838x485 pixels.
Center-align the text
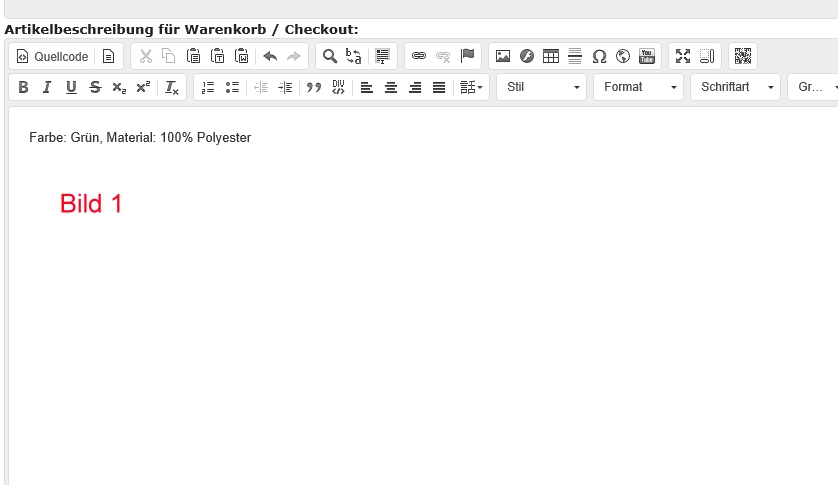[x=391, y=88]
